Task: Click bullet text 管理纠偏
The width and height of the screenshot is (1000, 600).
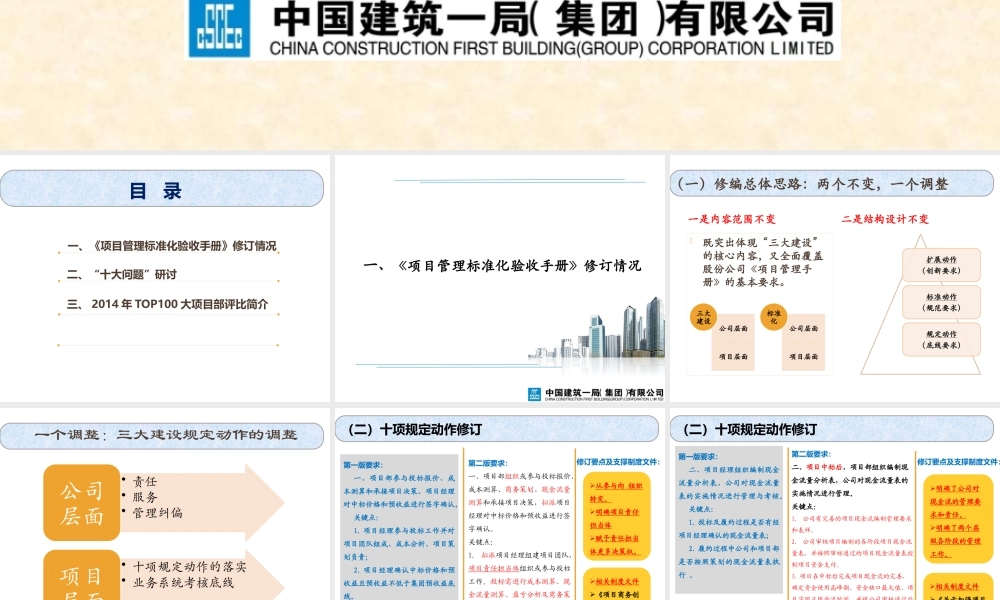Action: [x=158, y=513]
